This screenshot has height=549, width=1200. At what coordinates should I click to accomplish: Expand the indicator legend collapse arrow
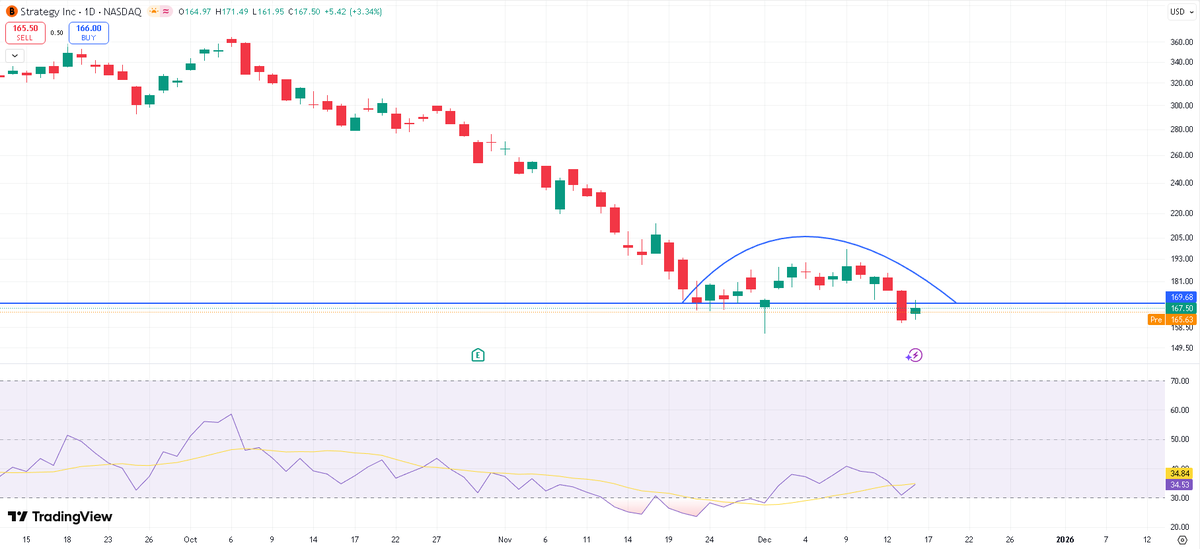[14, 55]
